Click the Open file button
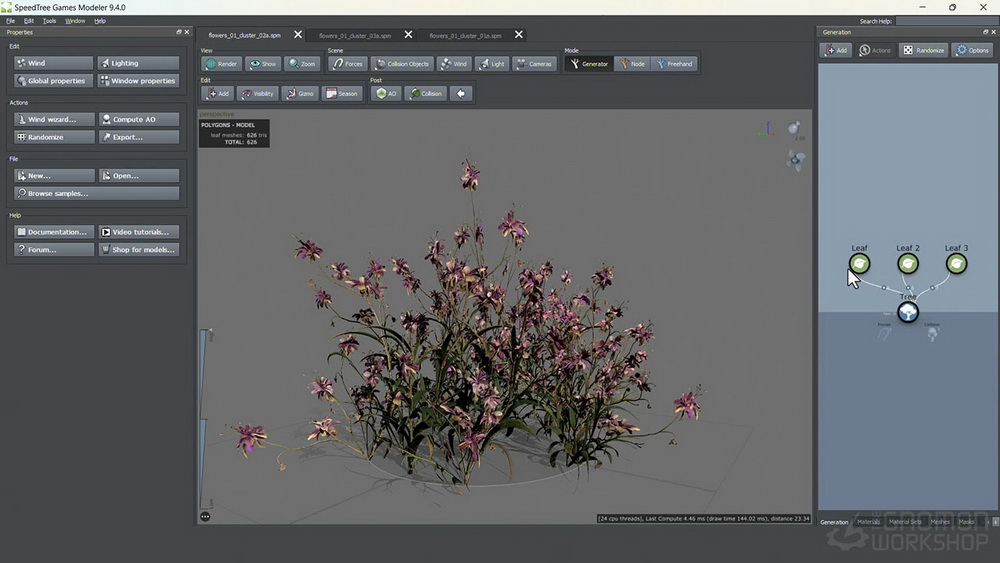Viewport: 1000px width, 563px height. tap(139, 175)
